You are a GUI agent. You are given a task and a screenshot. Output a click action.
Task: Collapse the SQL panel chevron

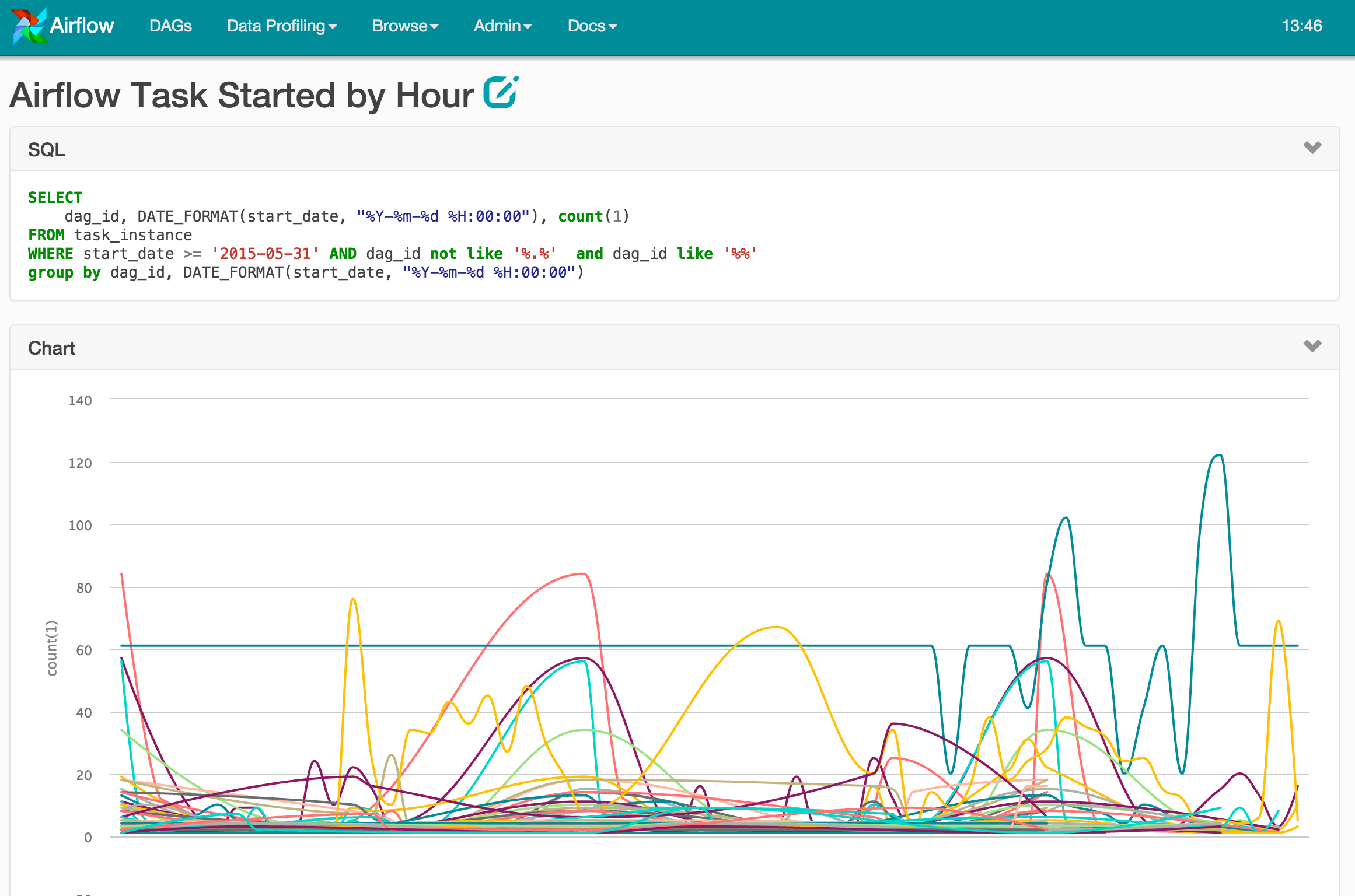click(1312, 148)
